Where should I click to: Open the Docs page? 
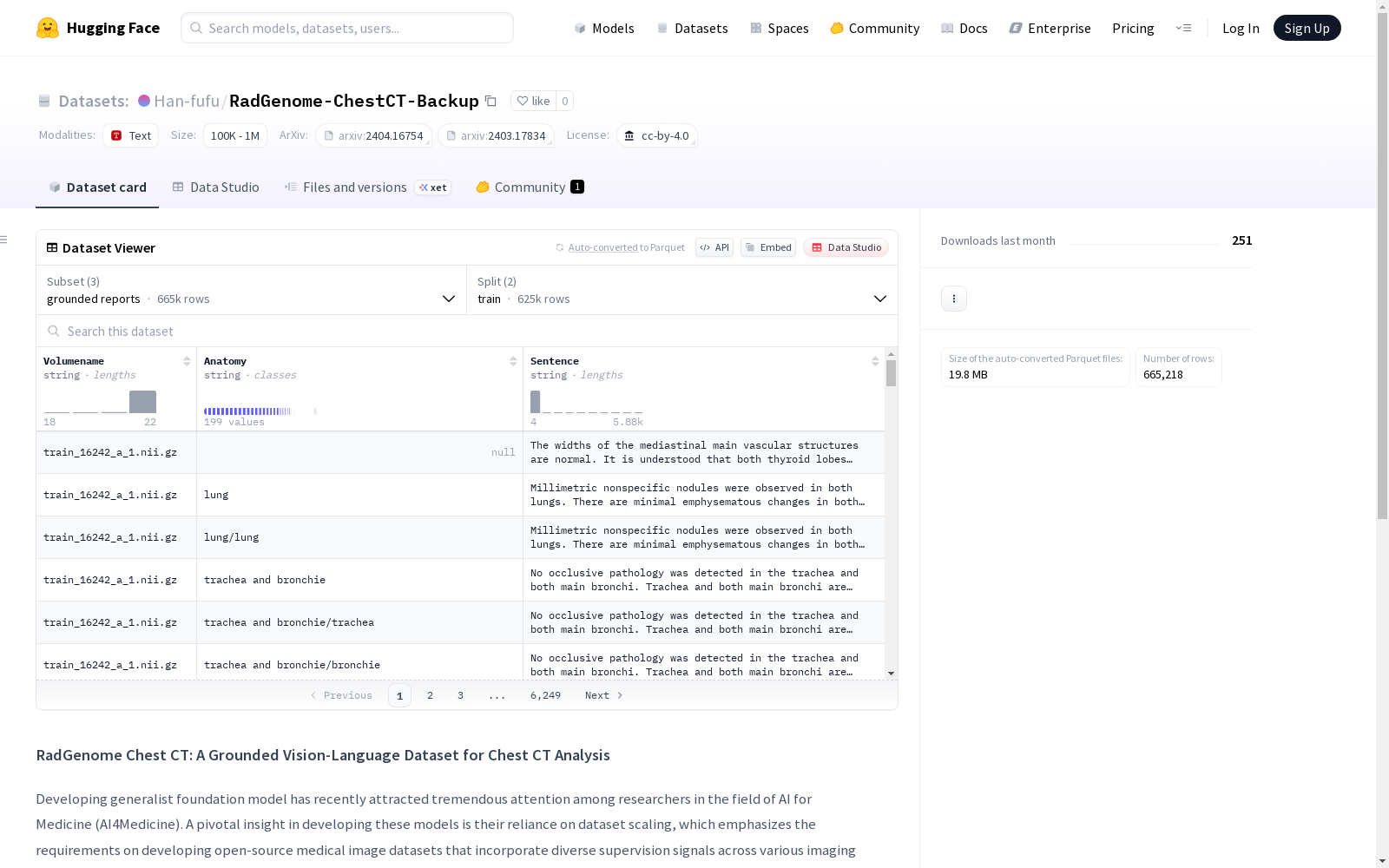click(964, 28)
